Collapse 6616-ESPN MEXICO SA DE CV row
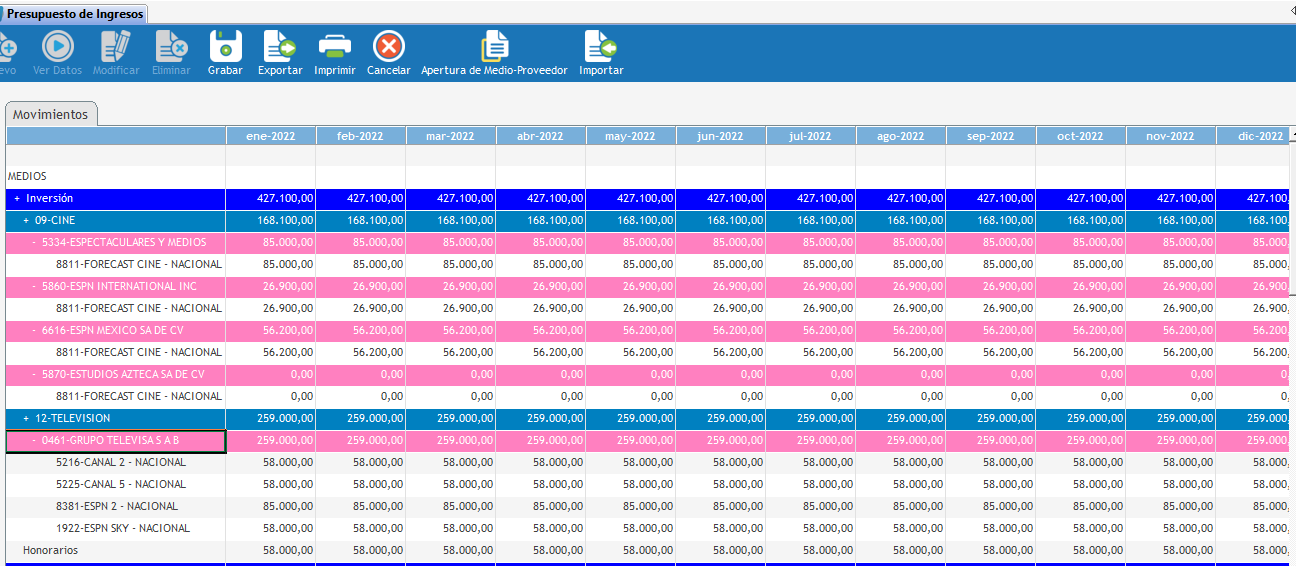Viewport: 1296px width, 566px height. coord(34,330)
